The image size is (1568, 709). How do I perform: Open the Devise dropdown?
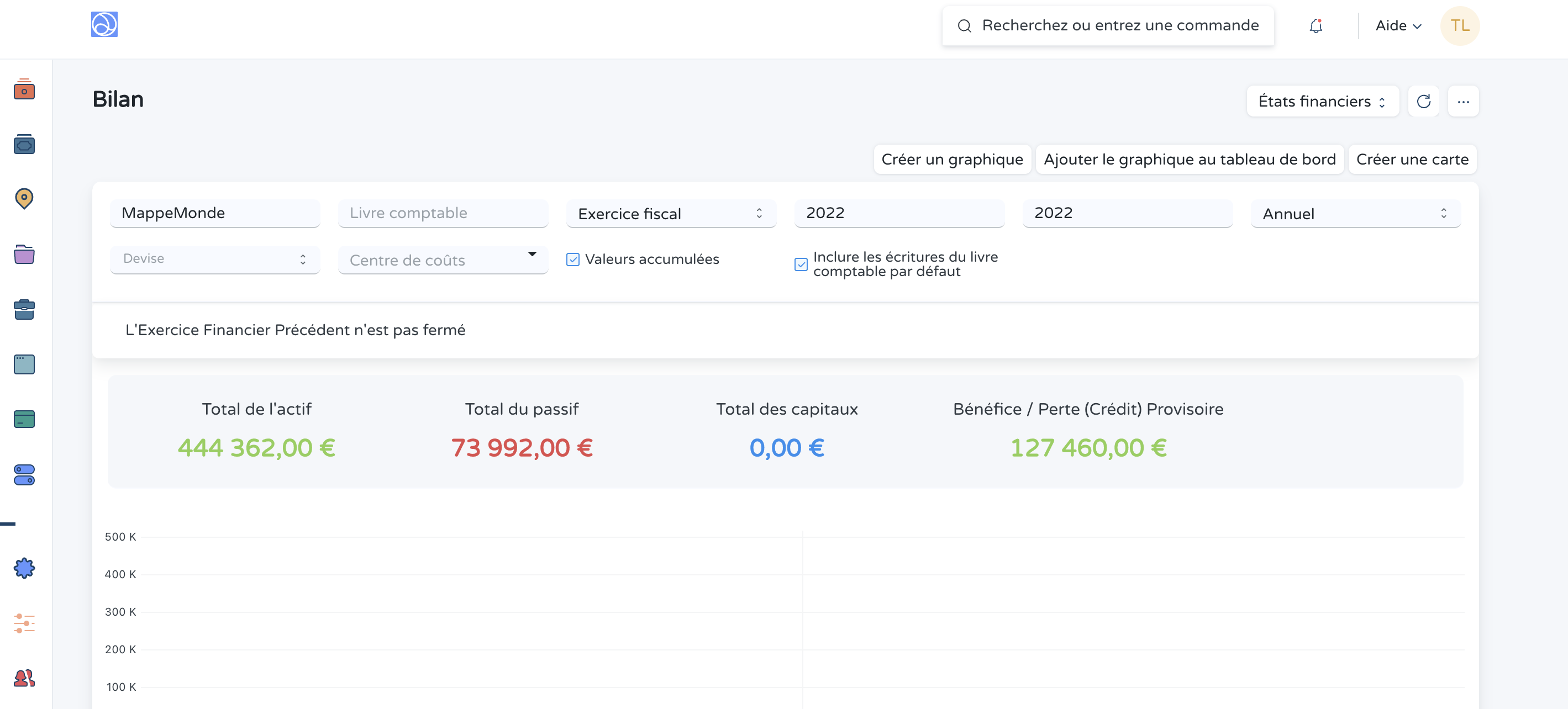click(x=214, y=260)
